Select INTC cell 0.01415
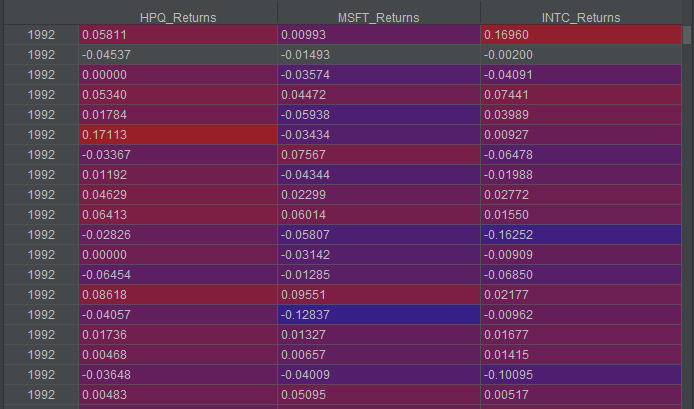Screen dimensions: 694x409 581,355
